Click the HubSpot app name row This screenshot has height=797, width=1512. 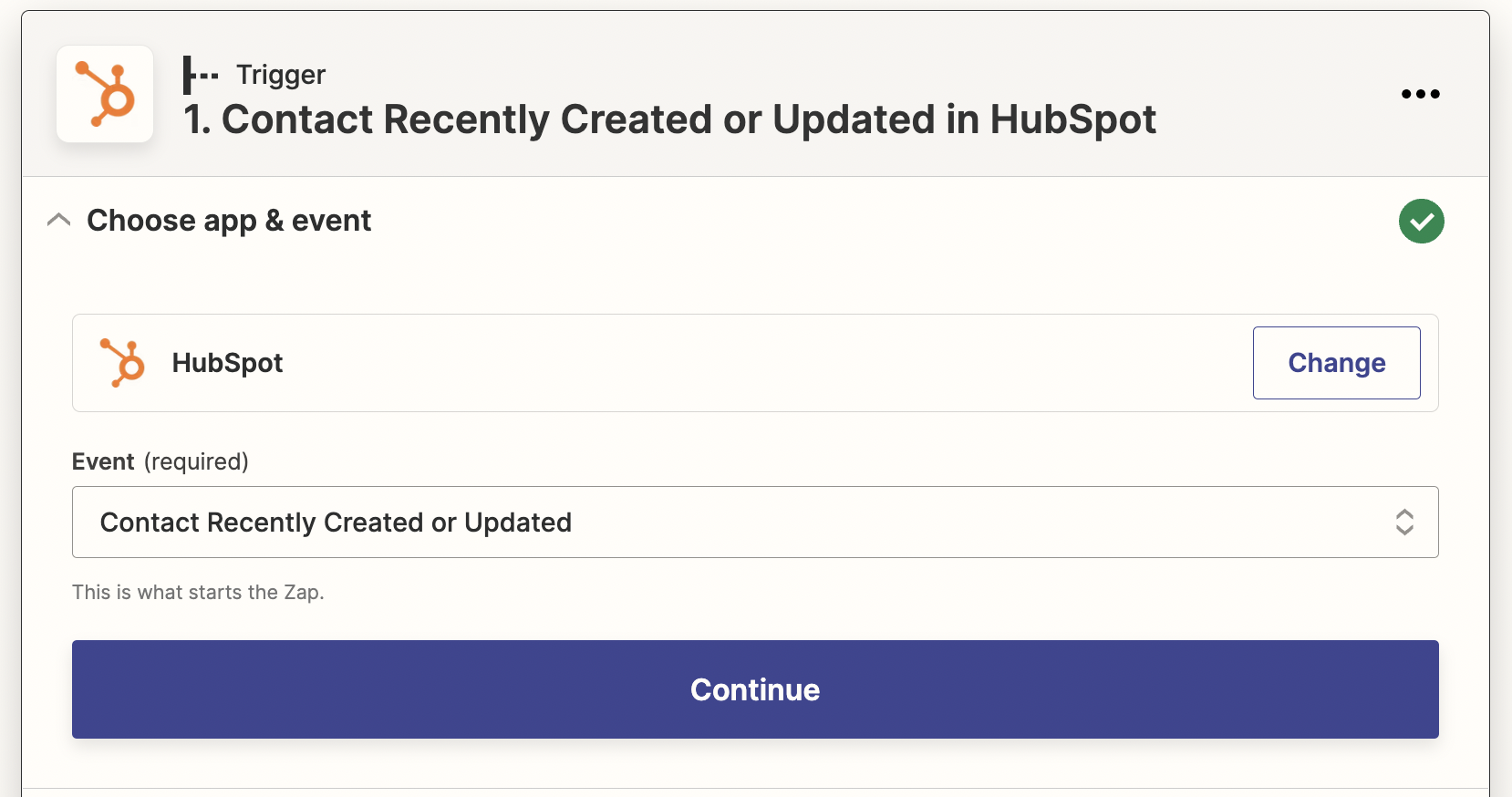click(x=755, y=363)
